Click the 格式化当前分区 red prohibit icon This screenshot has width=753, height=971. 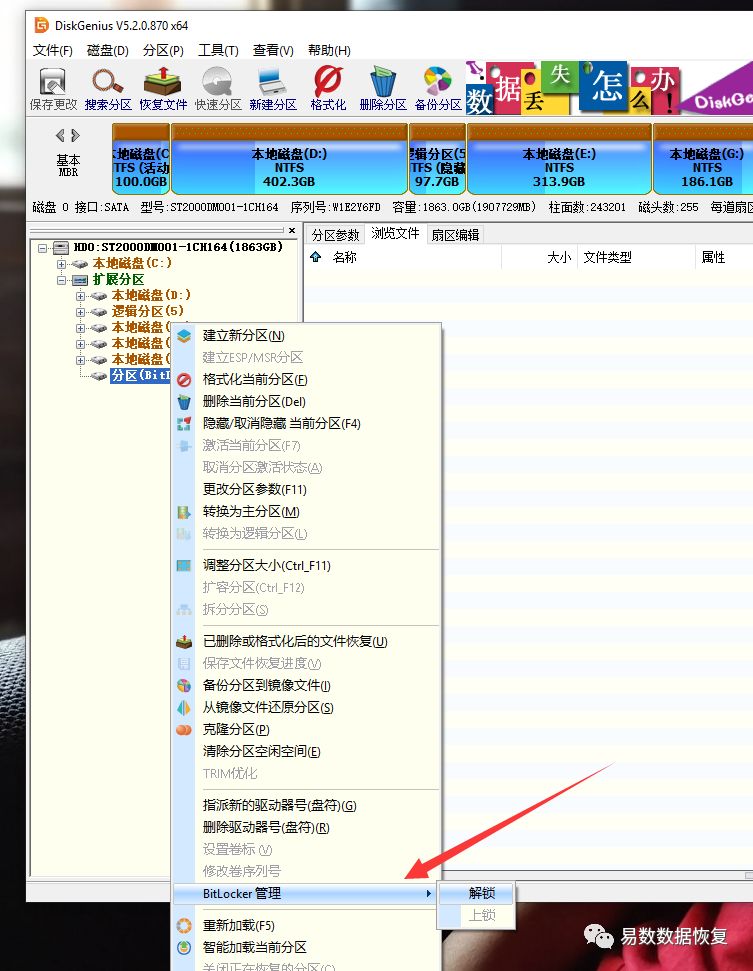point(184,380)
